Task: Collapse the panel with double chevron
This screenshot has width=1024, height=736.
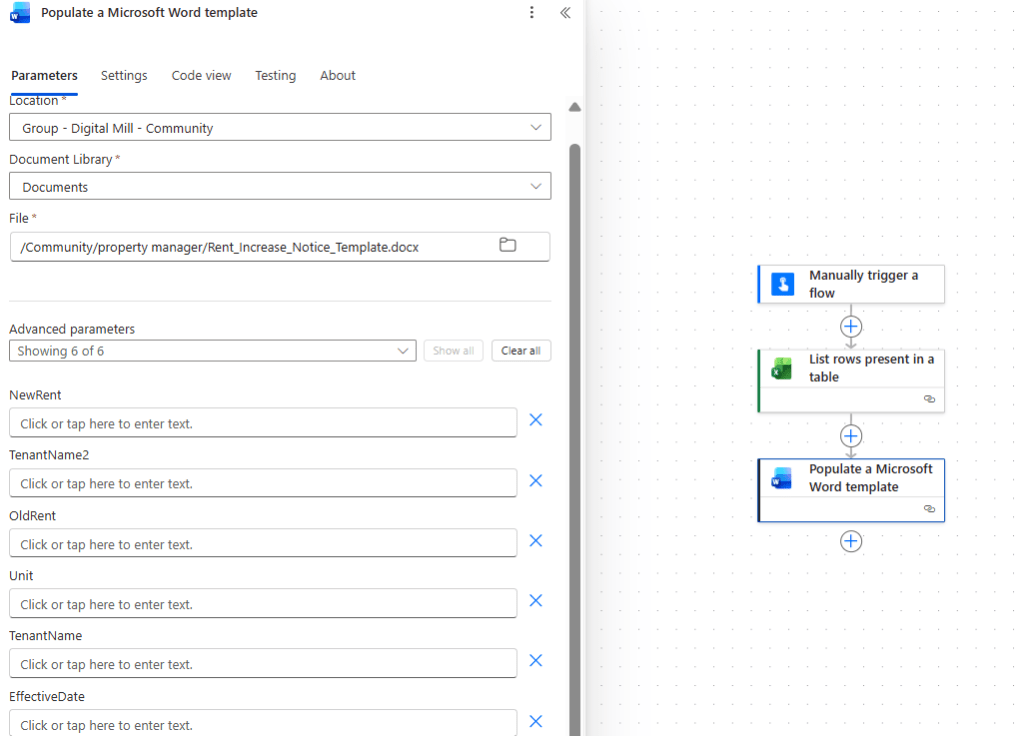Action: [566, 12]
